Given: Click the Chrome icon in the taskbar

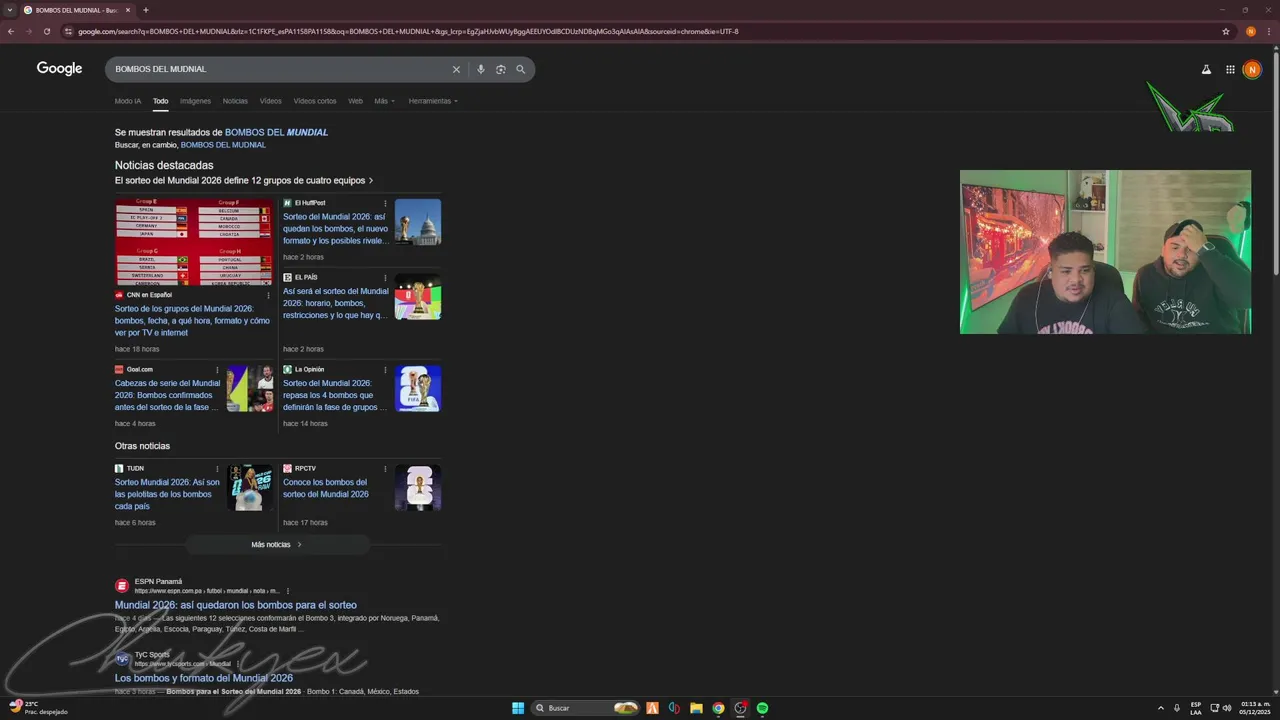Looking at the screenshot, I should (x=718, y=708).
